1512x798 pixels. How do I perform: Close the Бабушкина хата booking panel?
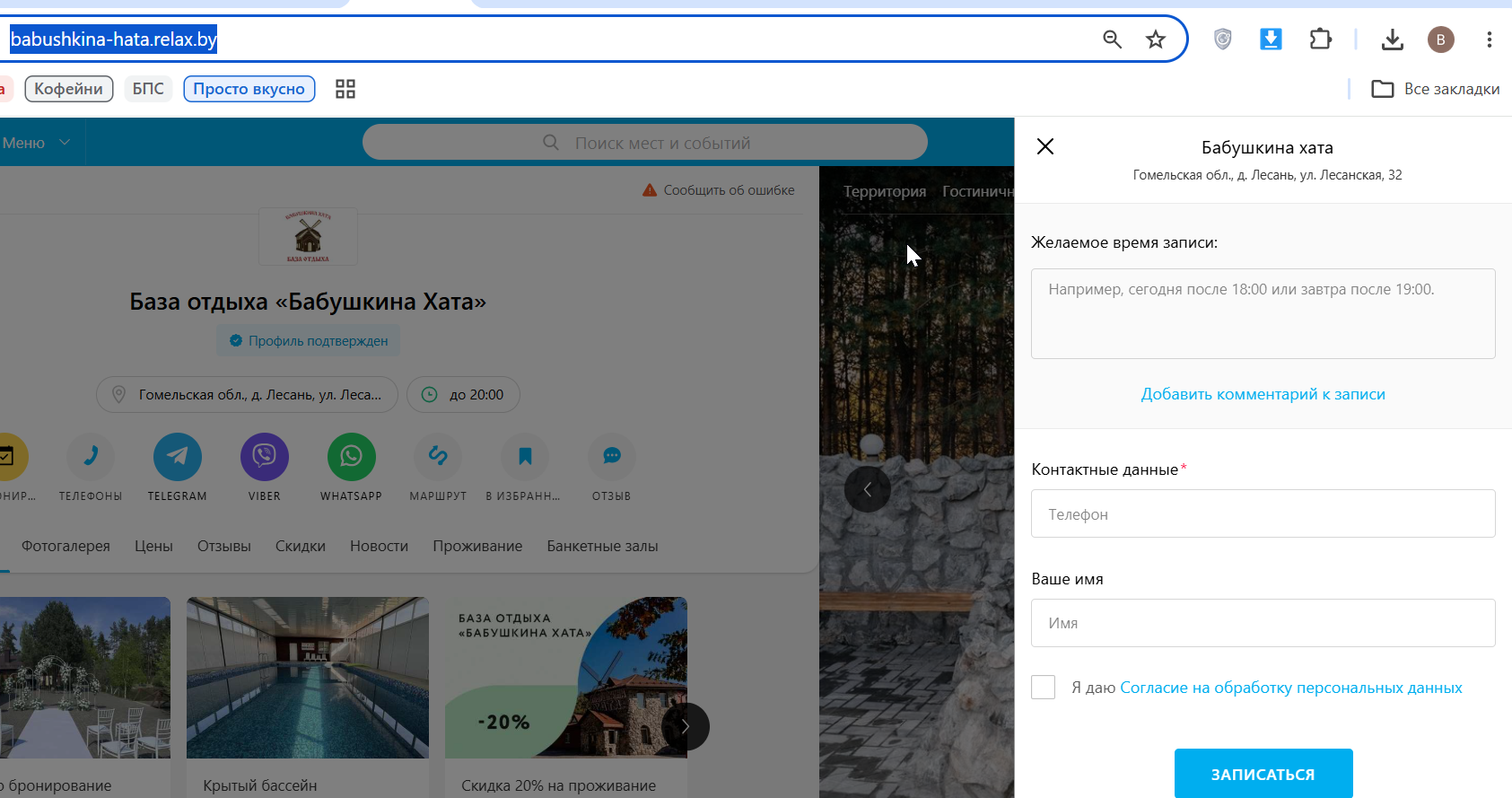1045,146
